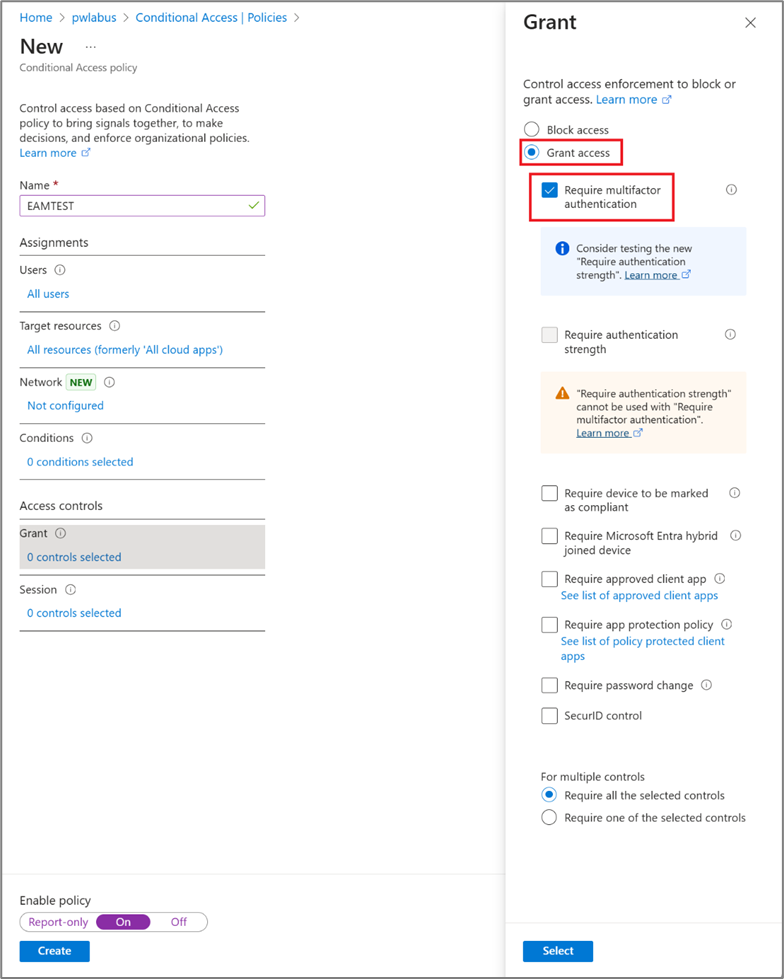Check Require device to be marked as compliant

pos(550,493)
